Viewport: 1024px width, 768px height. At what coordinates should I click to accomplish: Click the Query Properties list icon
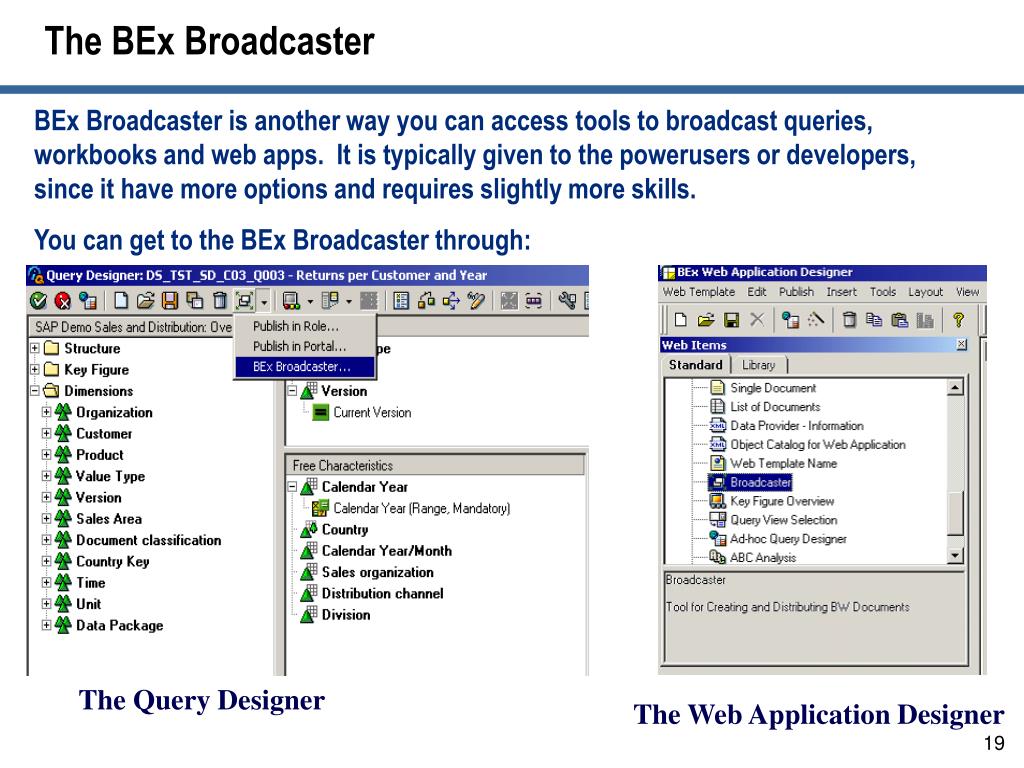coord(401,300)
